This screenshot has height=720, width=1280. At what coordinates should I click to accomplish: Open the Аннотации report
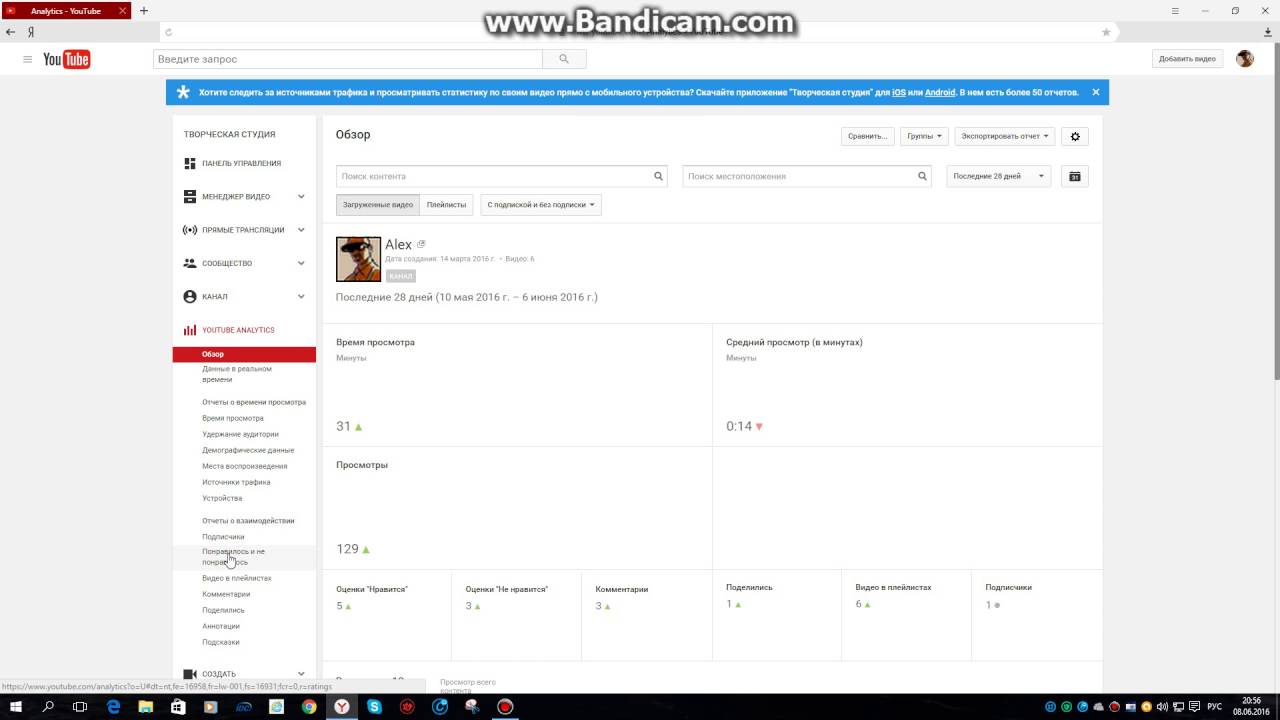[221, 626]
